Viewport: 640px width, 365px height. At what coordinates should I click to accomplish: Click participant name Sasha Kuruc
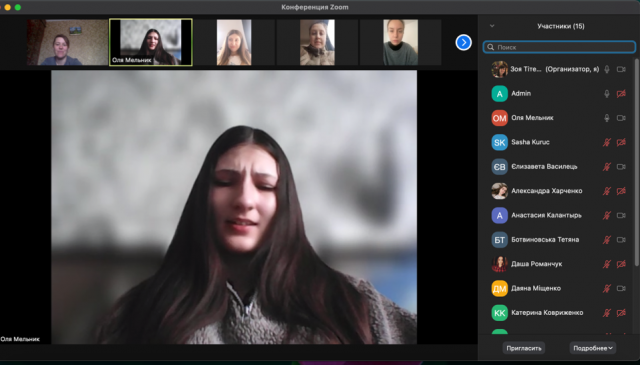tap(530, 142)
